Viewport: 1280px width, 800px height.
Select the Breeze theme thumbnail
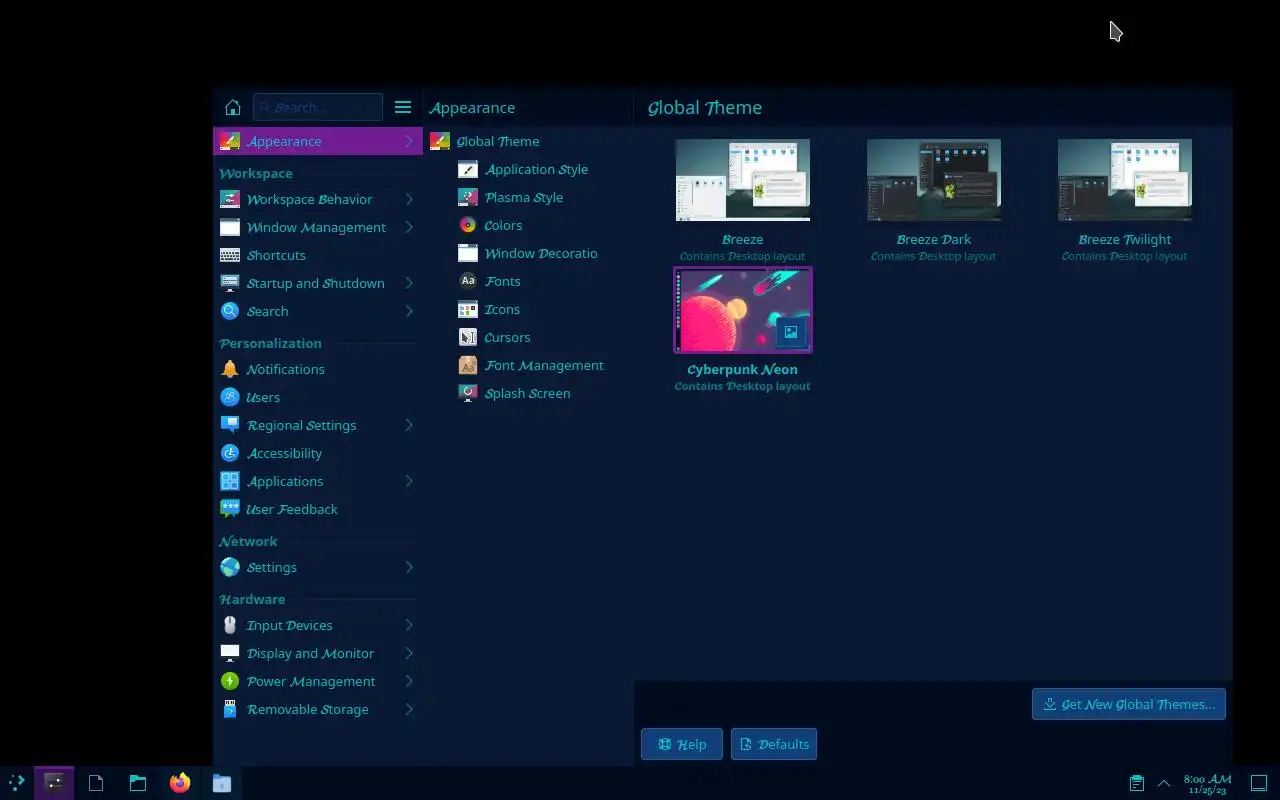[x=743, y=180]
